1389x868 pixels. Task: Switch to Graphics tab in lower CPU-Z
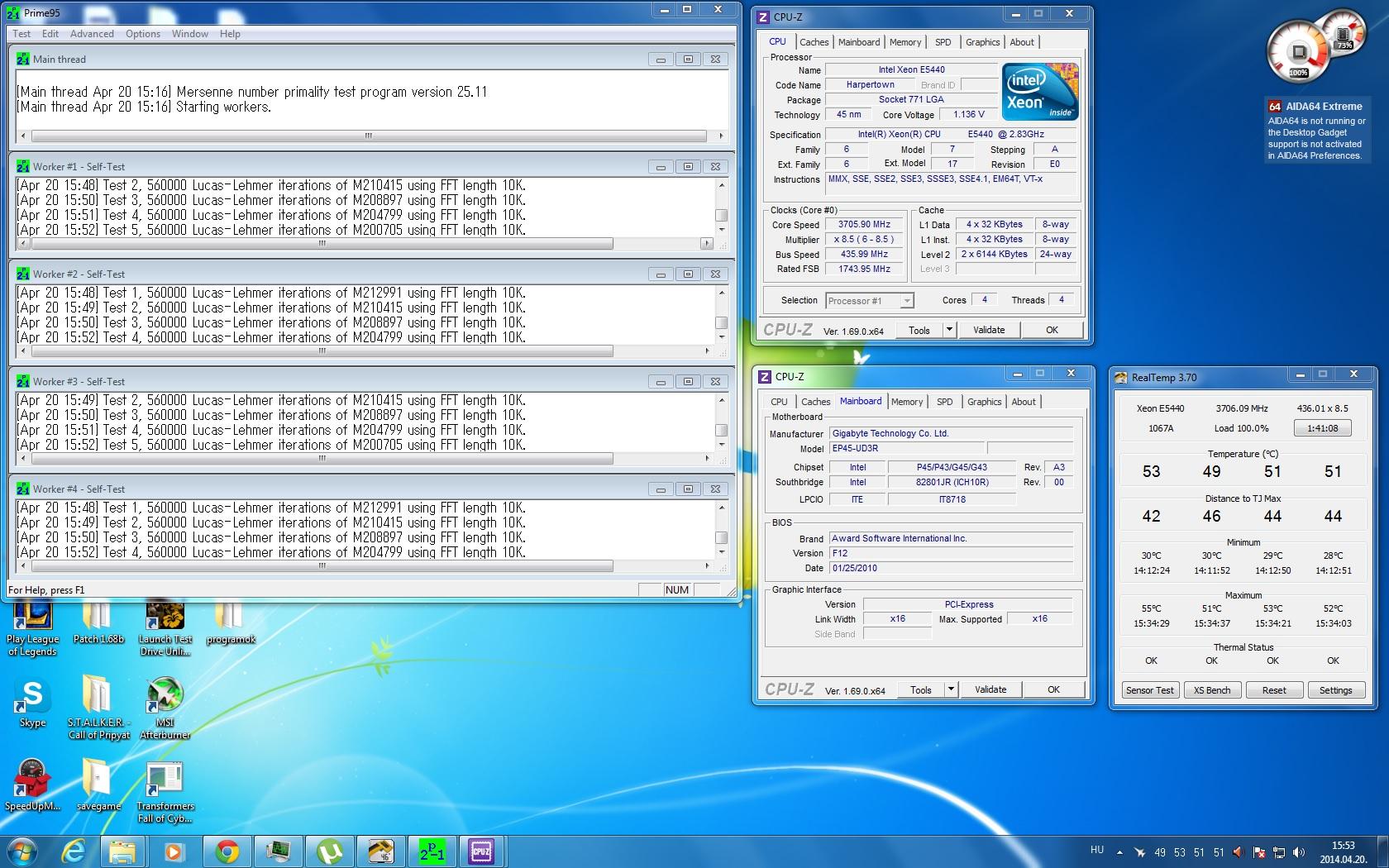(984, 402)
